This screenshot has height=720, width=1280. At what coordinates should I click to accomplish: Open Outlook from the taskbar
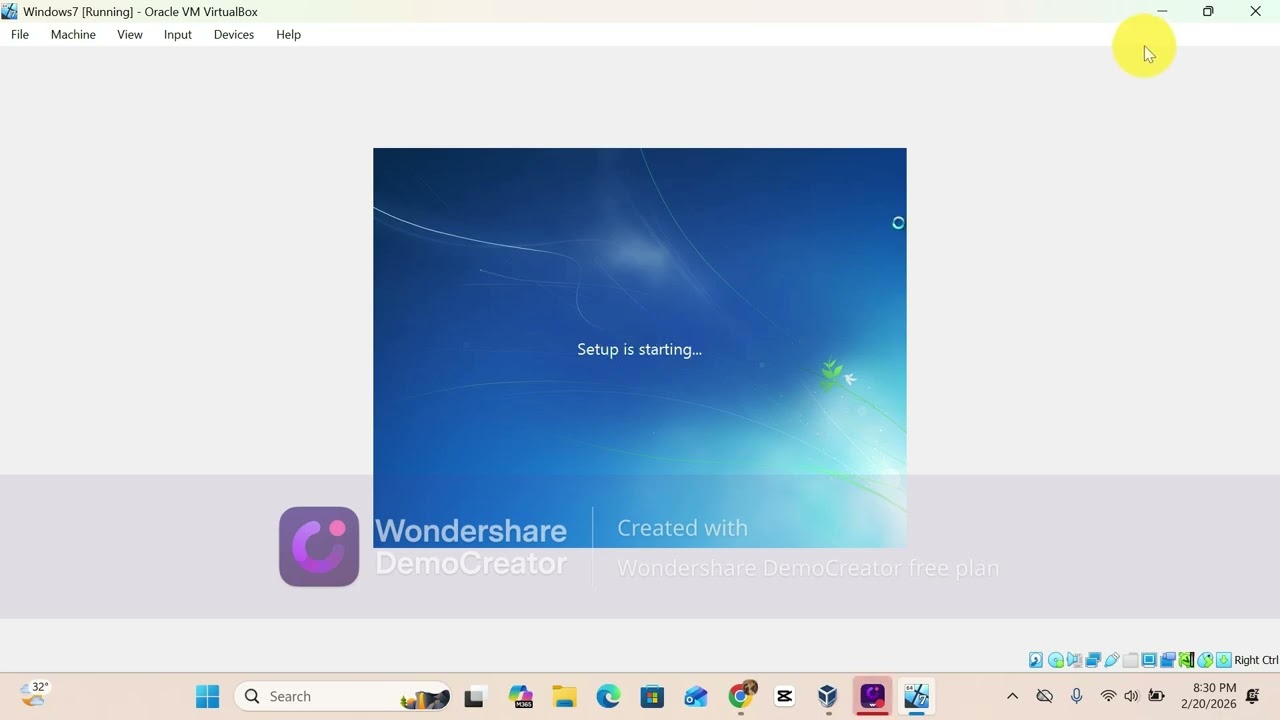click(696, 696)
